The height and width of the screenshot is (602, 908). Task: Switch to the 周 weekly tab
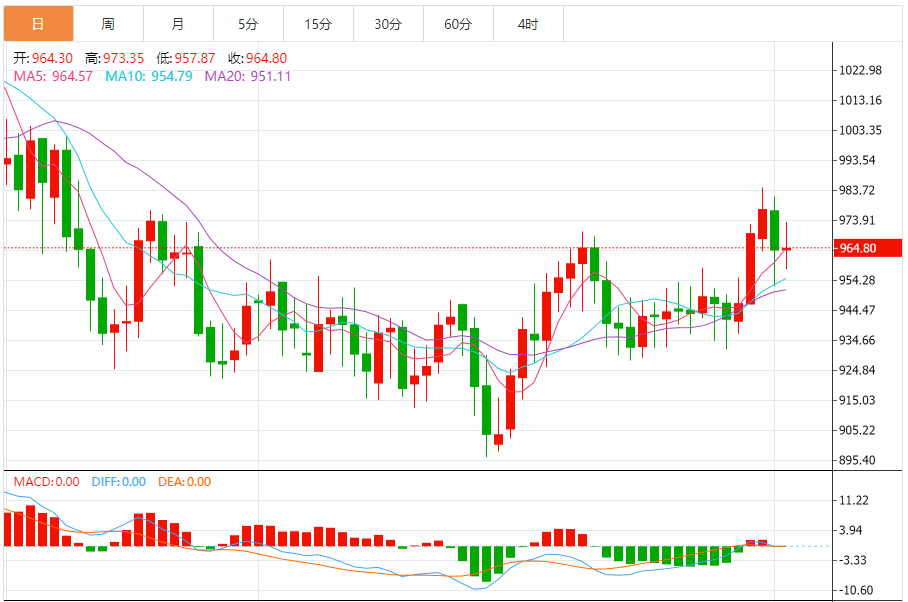click(x=108, y=24)
